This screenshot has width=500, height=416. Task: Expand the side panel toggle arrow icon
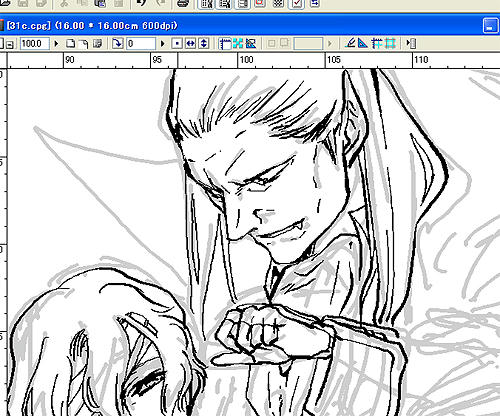click(x=411, y=43)
